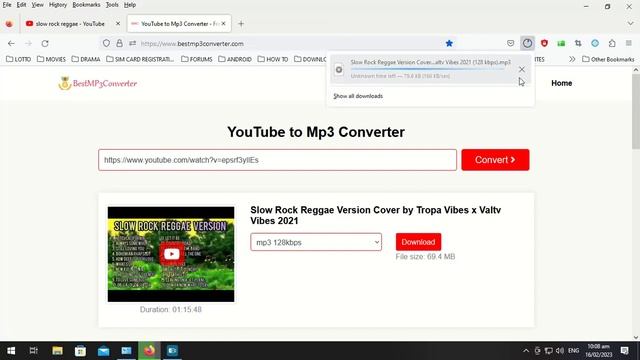The image size is (640, 360).
Task: Open the View menu
Action: pos(38,5)
